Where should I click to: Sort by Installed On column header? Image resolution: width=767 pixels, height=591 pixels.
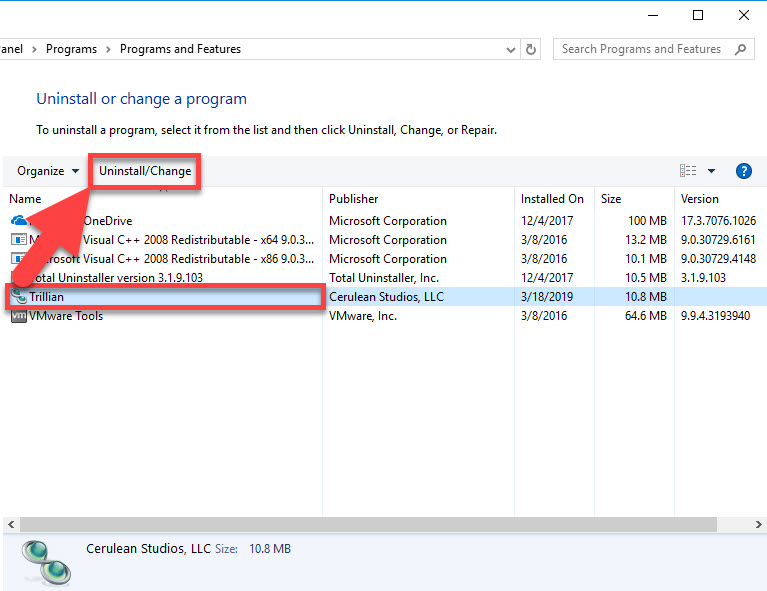coord(552,199)
